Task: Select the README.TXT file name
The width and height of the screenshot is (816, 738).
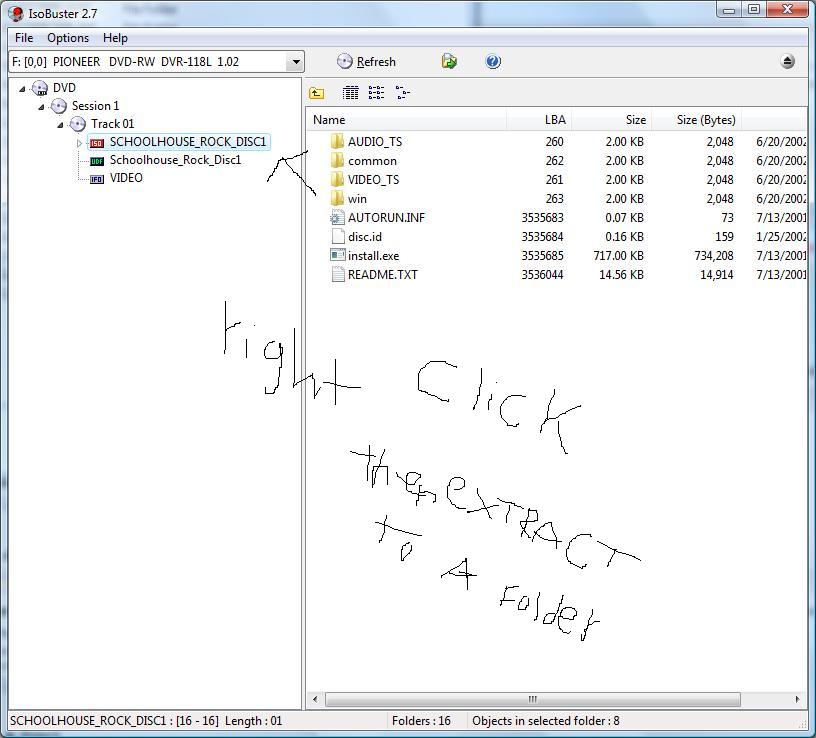Action: click(382, 275)
